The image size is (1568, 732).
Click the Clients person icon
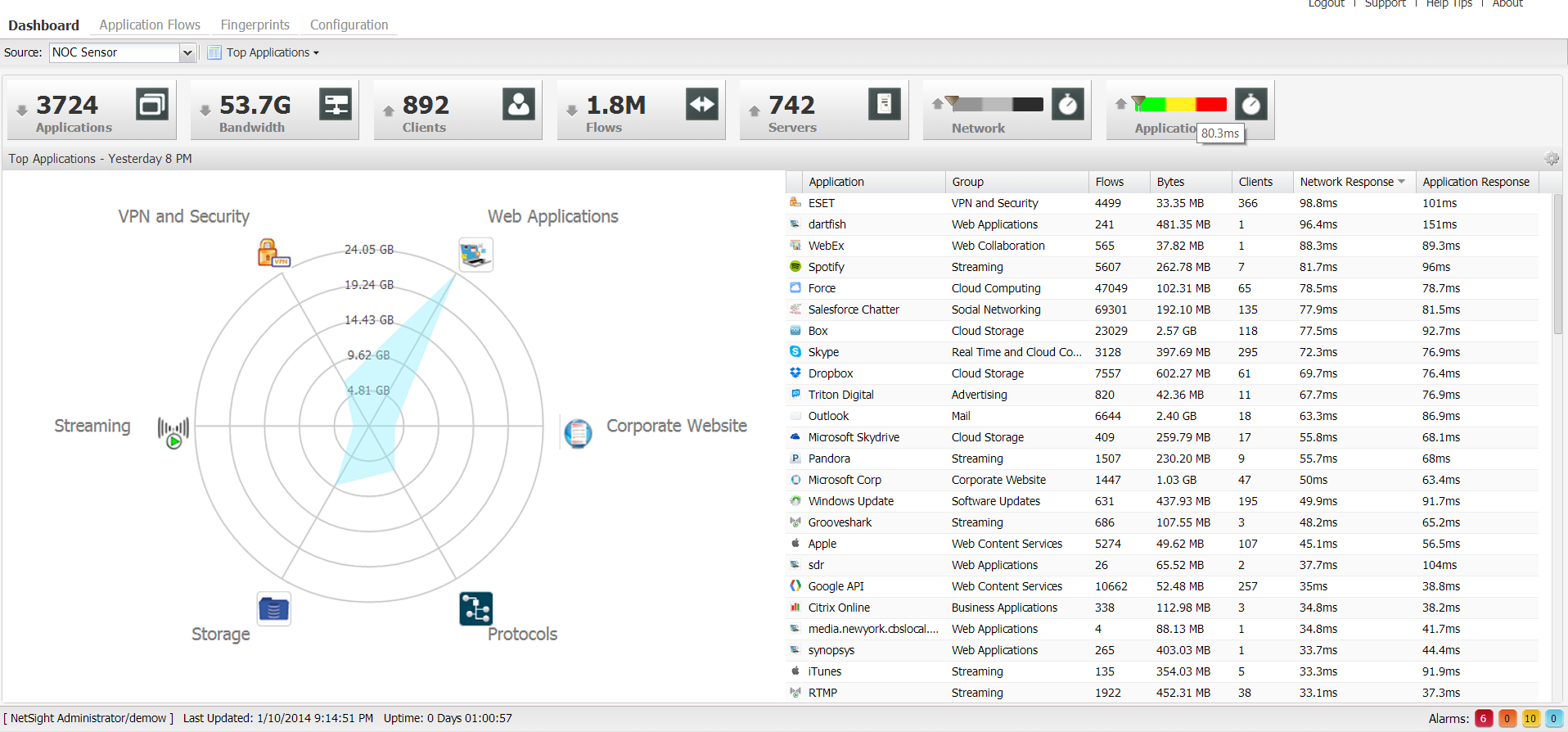point(519,104)
